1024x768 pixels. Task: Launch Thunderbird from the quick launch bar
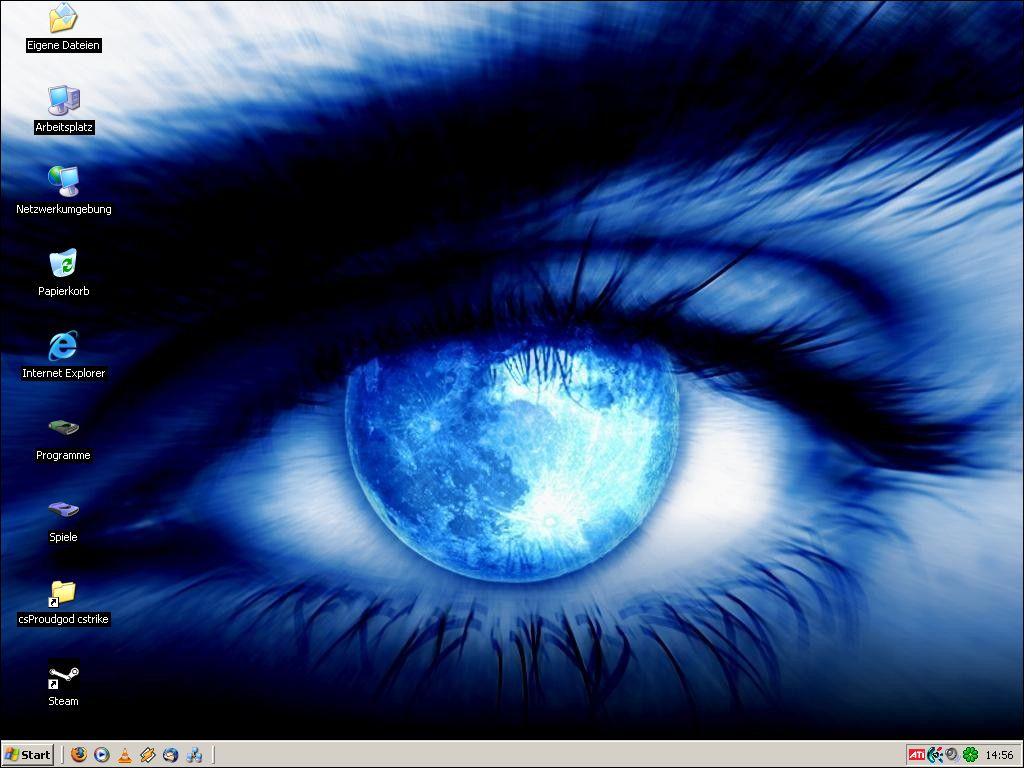pos(170,755)
